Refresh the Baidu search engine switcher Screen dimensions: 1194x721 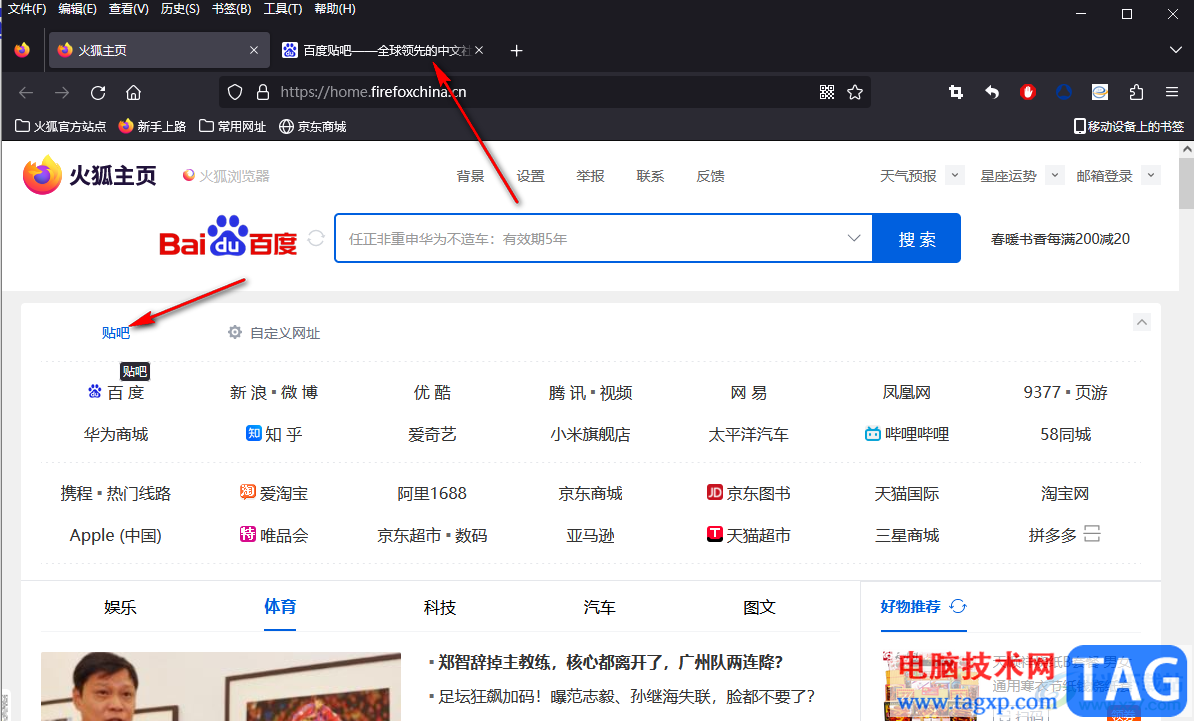pos(316,238)
